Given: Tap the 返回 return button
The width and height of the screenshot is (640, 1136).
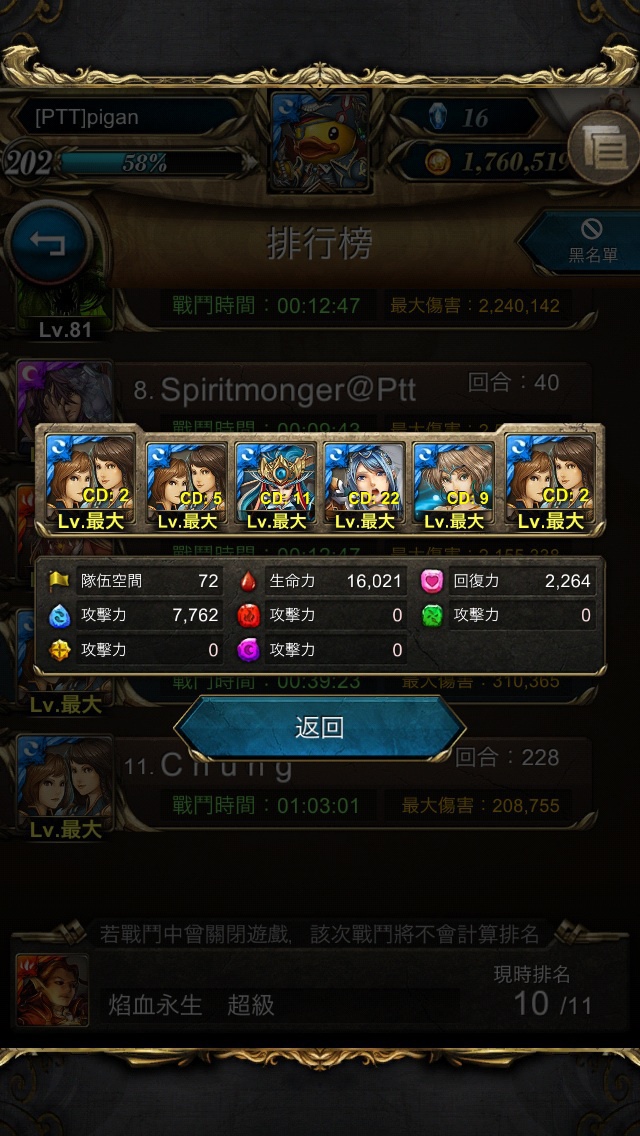Looking at the screenshot, I should 319,728.
